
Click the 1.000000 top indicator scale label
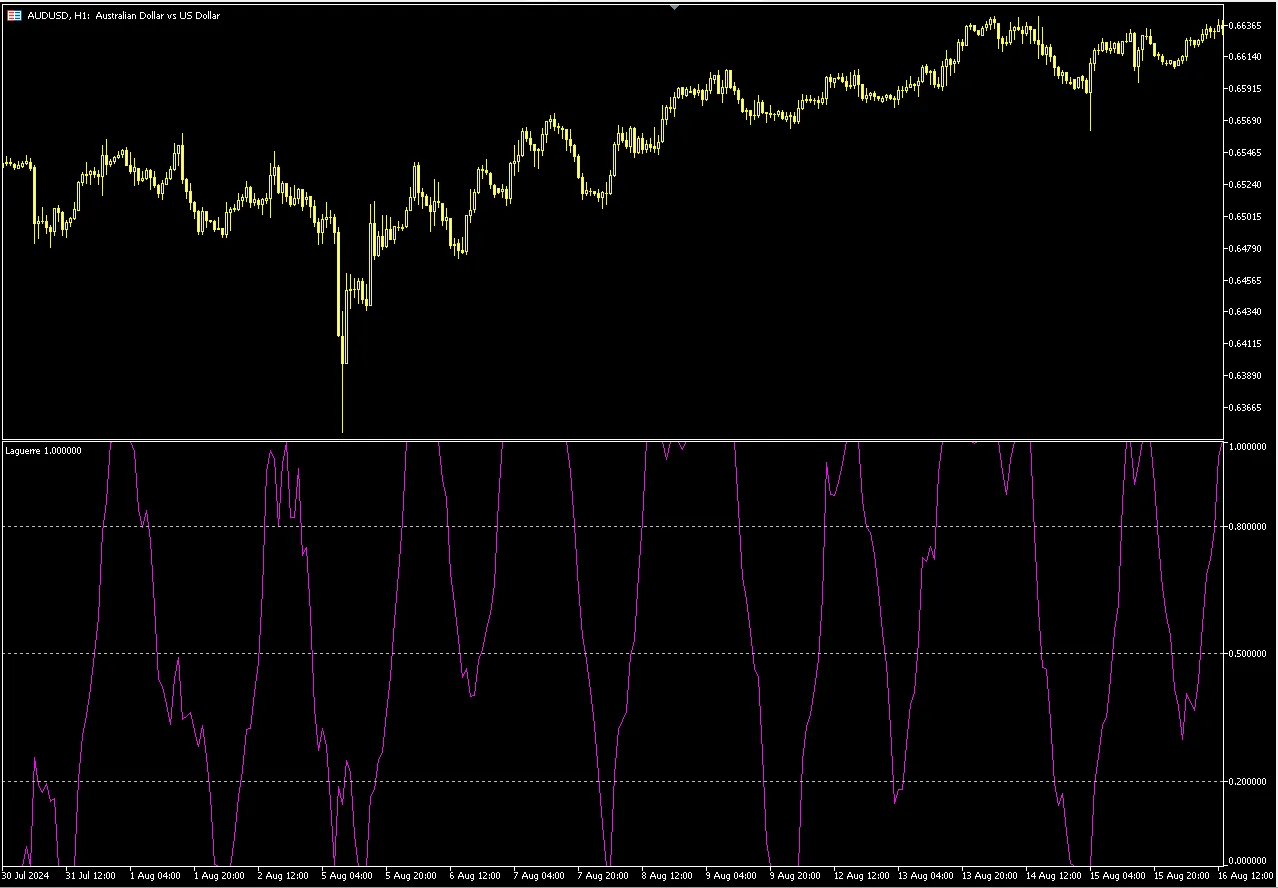click(1248, 447)
